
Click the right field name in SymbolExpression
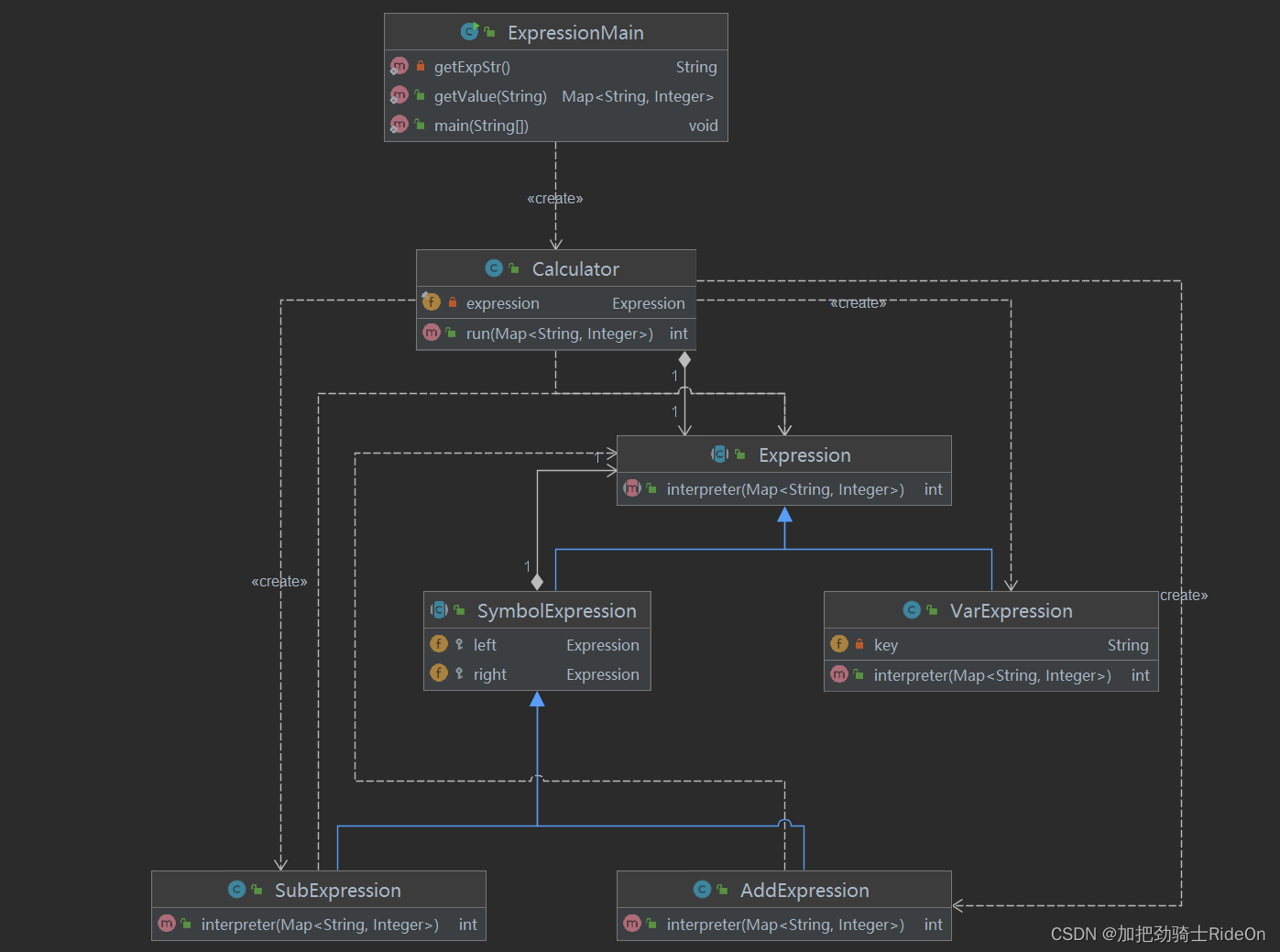pos(490,674)
